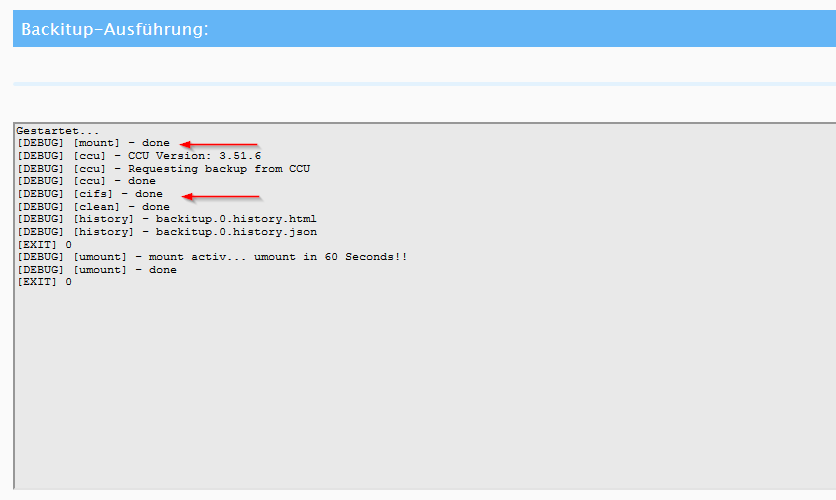
Task: Click the 'backitup.0.history.html' log line
Action: point(167,219)
